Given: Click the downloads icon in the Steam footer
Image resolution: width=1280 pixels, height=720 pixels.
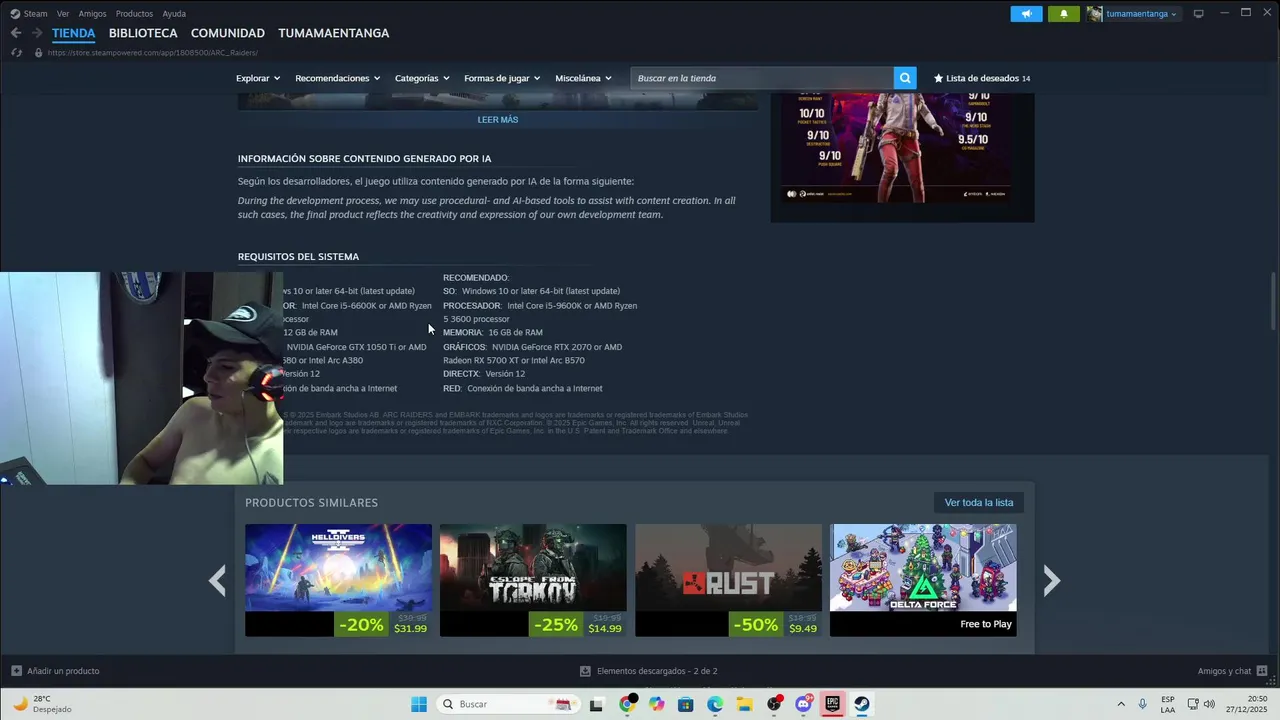Looking at the screenshot, I should click(x=585, y=671).
